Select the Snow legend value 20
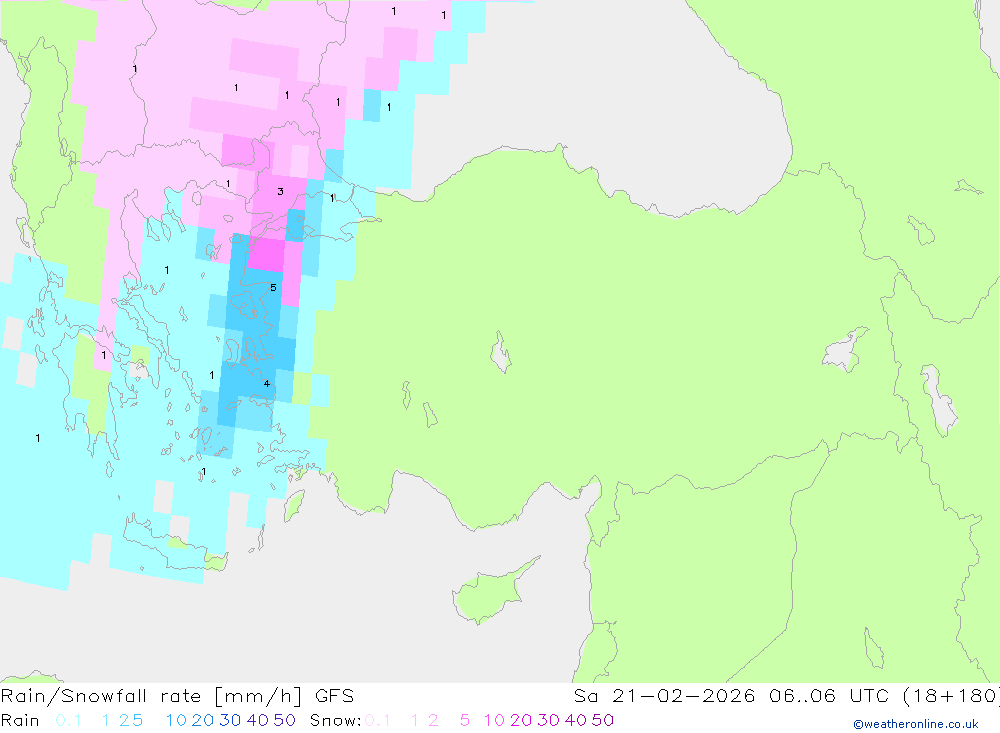 (x=521, y=720)
